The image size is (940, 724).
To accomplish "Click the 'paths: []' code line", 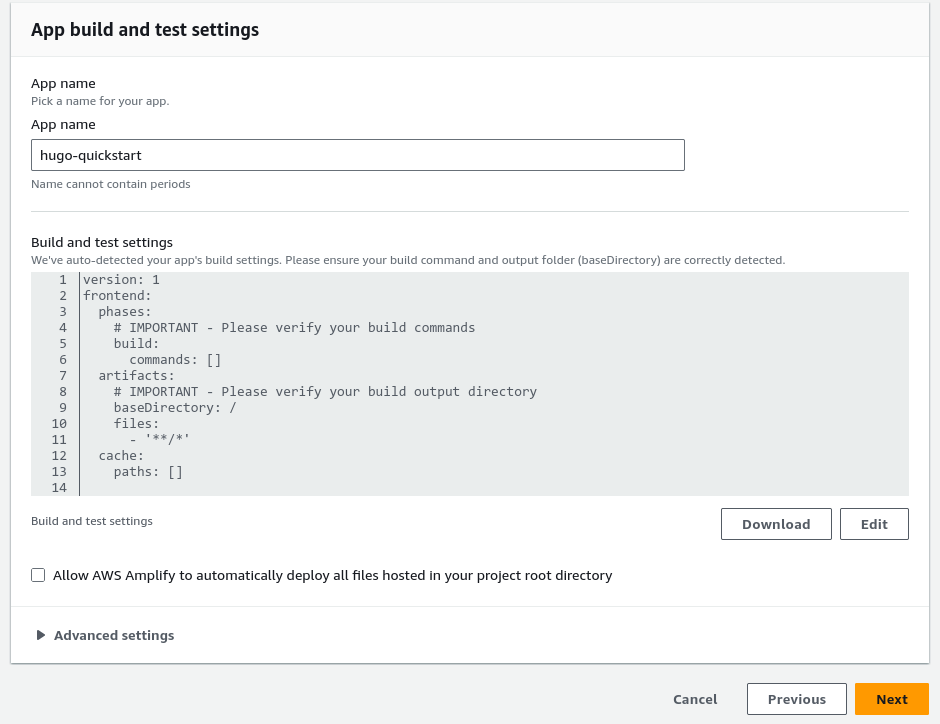I will pos(148,472).
